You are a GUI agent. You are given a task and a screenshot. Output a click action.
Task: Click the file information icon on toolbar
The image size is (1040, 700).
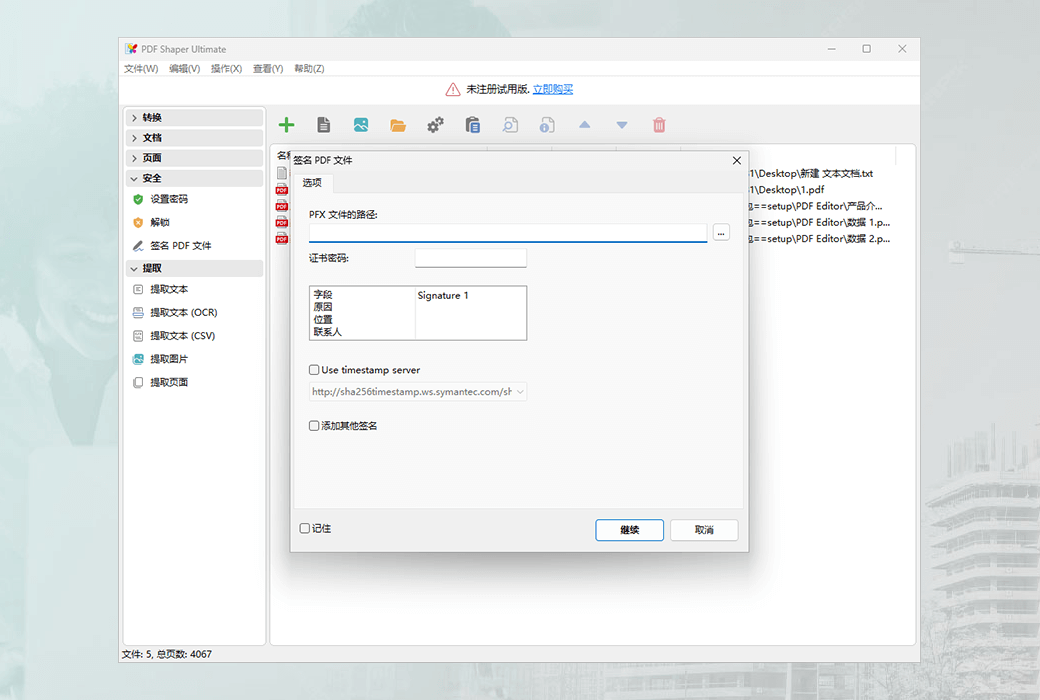(x=546, y=124)
